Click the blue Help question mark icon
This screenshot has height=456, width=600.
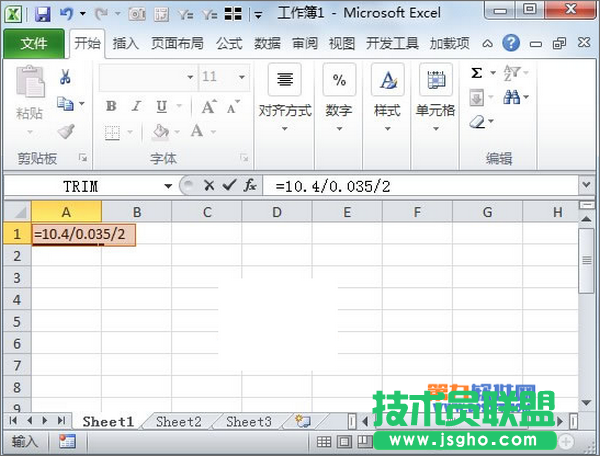tap(511, 43)
